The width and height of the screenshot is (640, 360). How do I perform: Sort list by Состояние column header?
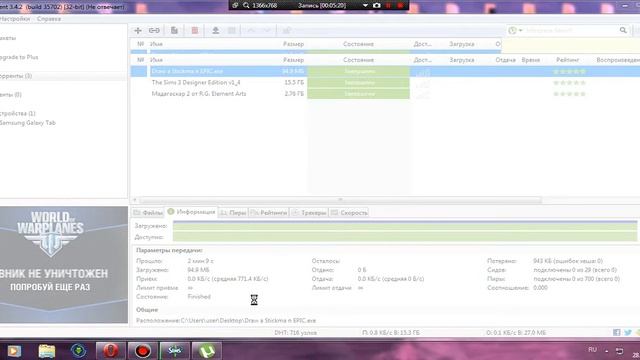358,60
